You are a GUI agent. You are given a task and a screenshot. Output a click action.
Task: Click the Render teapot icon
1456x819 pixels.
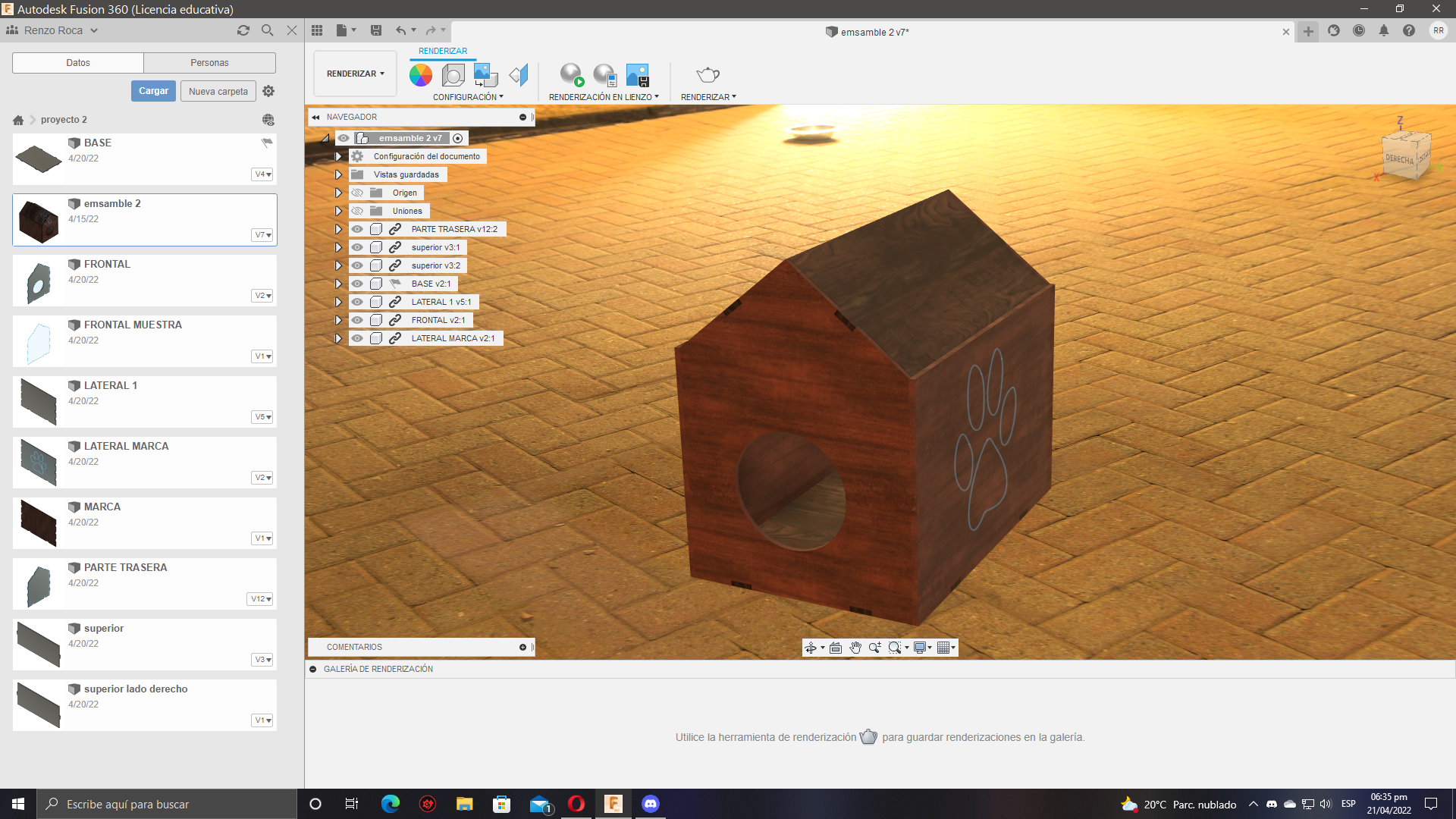(708, 75)
